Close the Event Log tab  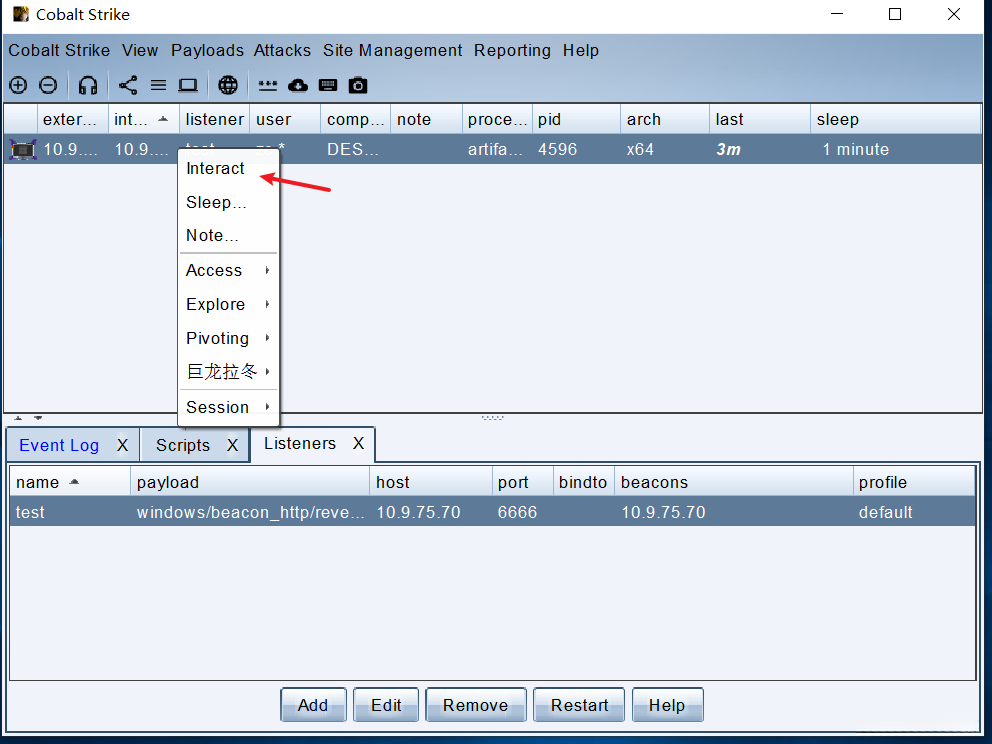click(x=123, y=445)
